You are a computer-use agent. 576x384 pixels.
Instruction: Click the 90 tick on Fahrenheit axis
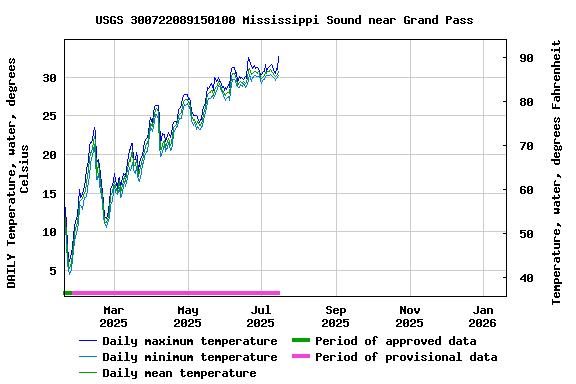click(x=526, y=58)
